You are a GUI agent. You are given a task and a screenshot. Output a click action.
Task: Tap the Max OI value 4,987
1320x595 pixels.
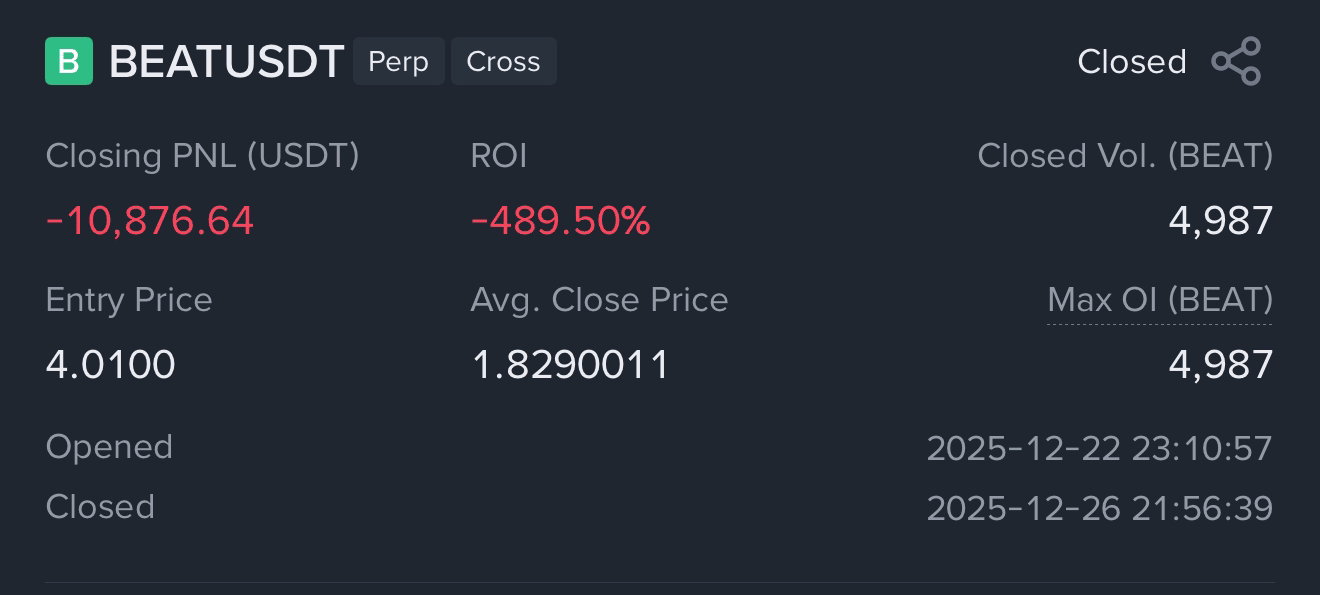coord(1221,364)
